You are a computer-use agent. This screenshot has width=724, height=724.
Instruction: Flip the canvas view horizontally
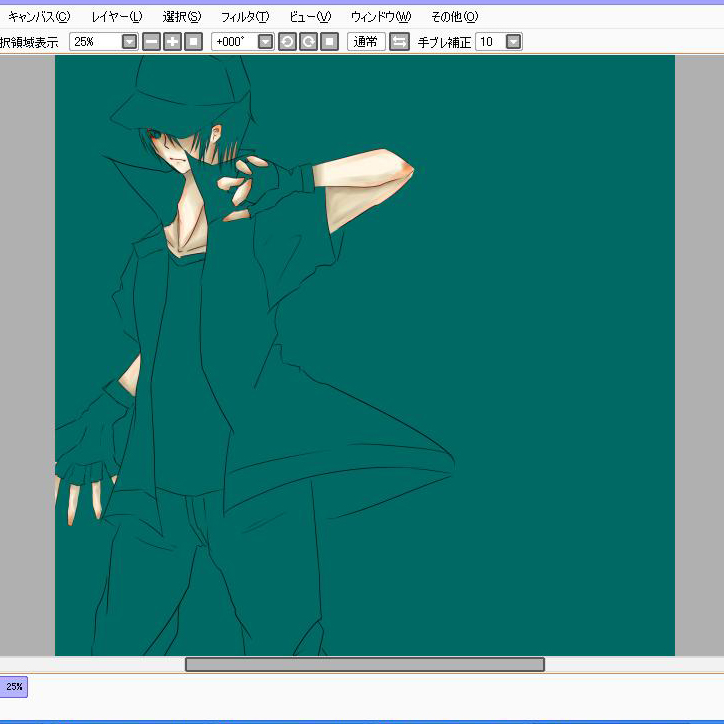[399, 42]
